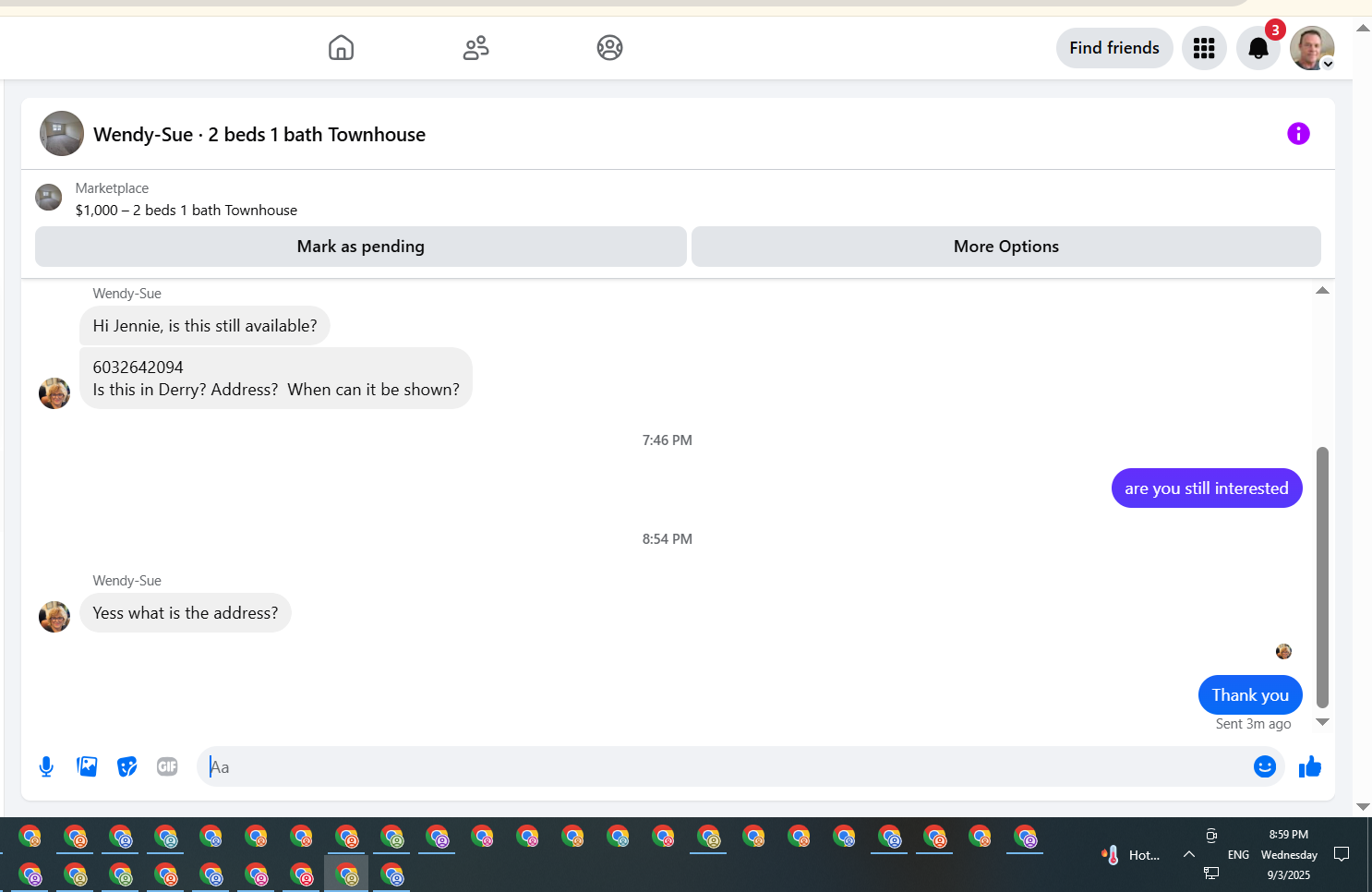Open the $1,000 – 2 beds 1 bath Townhouse listing

coord(187,211)
